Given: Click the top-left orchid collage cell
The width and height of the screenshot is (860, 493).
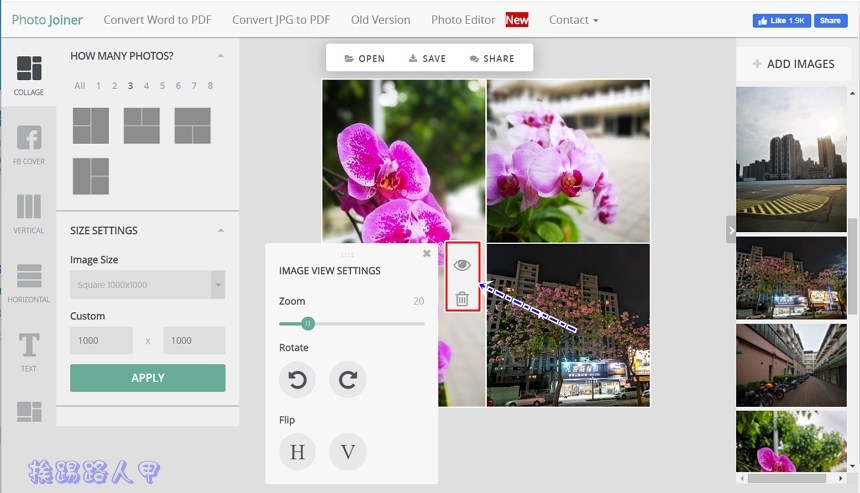Looking at the screenshot, I should click(404, 161).
